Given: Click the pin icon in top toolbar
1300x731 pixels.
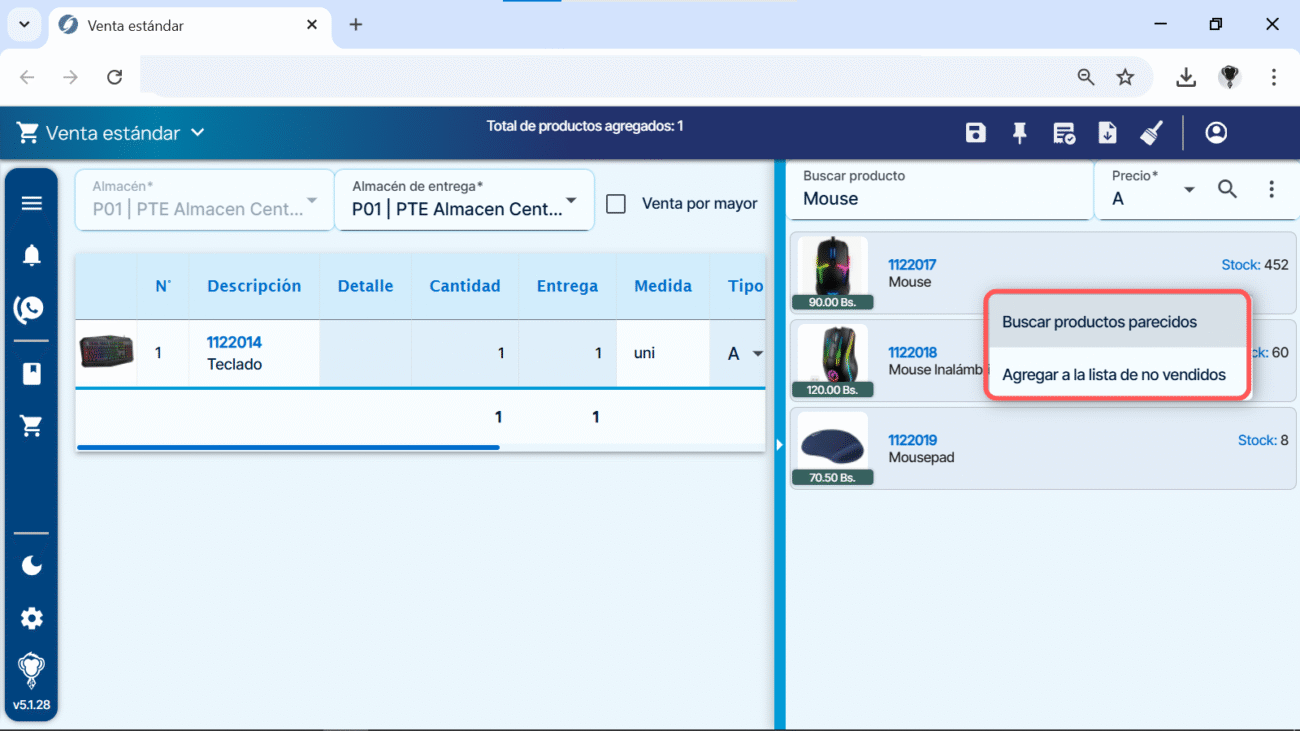Looking at the screenshot, I should (1020, 133).
